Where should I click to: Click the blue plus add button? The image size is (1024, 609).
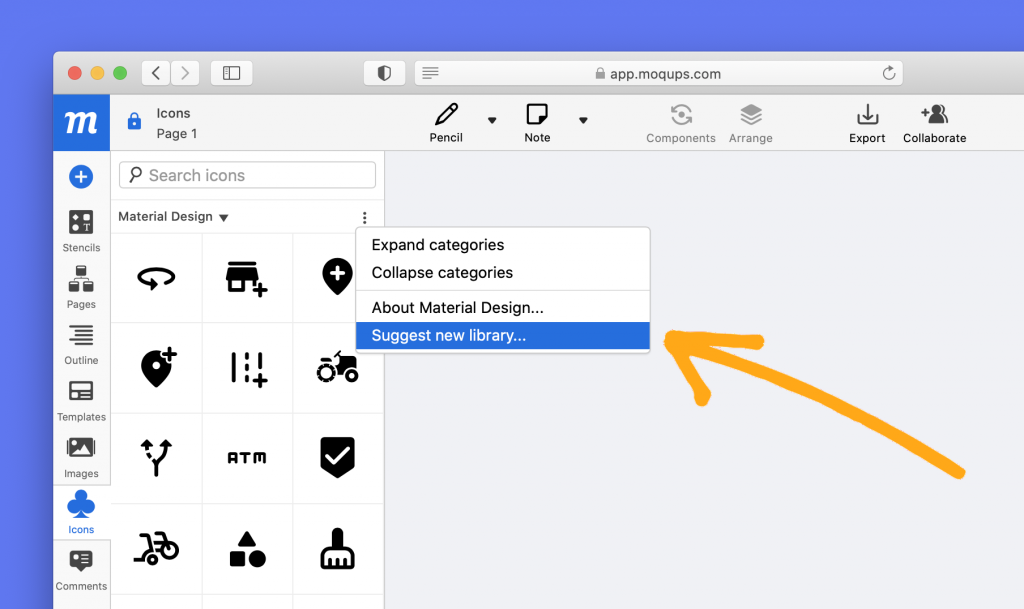[x=81, y=176]
